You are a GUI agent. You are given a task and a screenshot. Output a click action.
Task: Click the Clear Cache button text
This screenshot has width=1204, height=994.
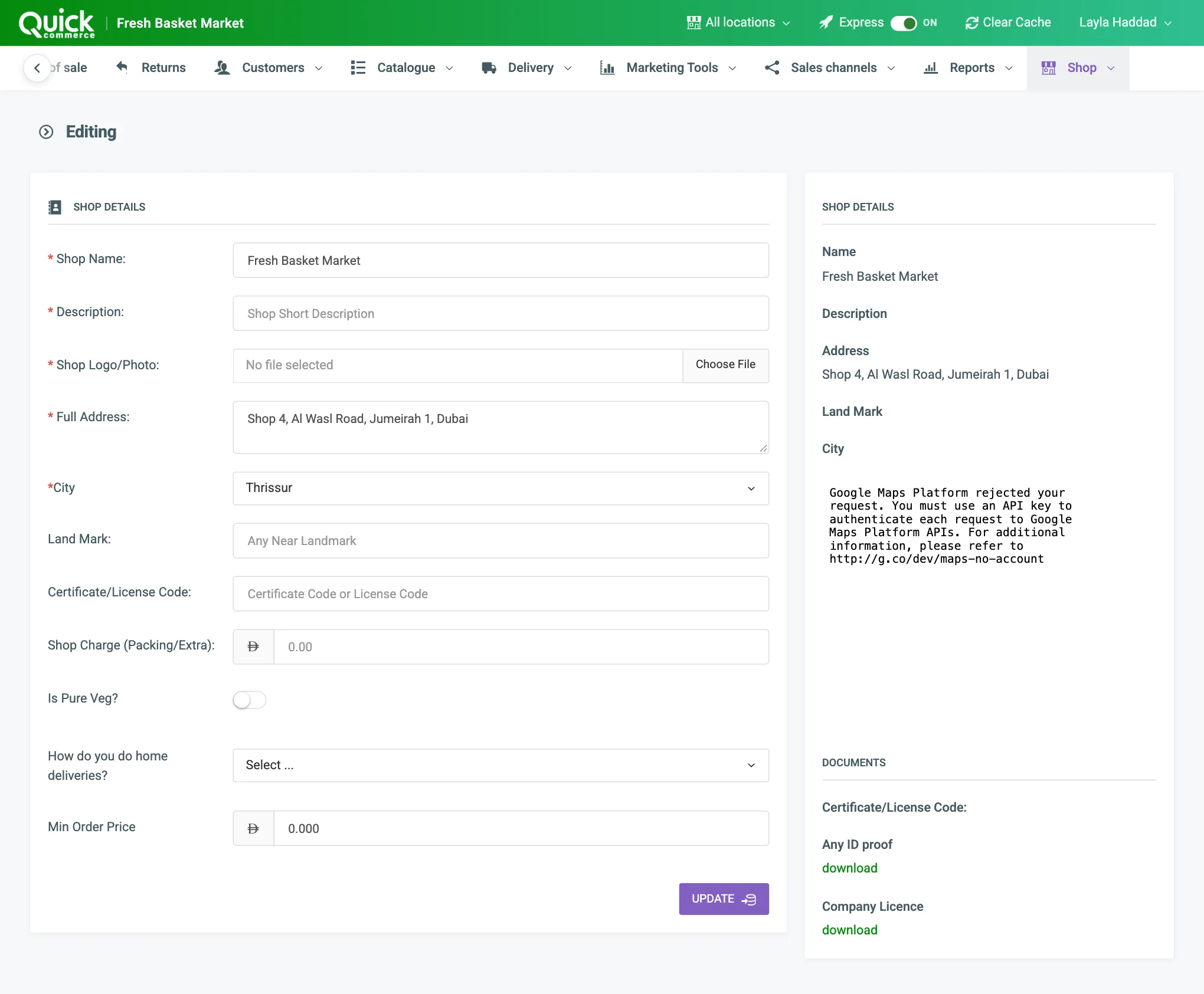(x=1017, y=22)
